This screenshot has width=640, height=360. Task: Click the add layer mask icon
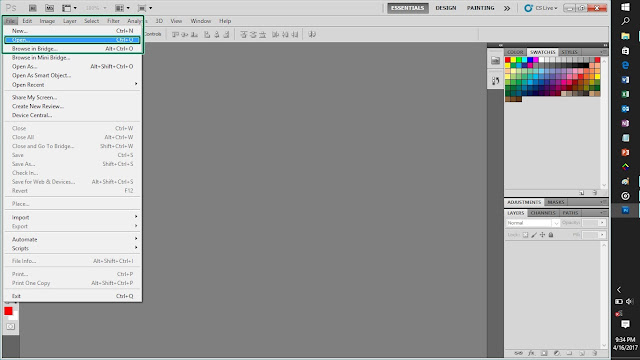pos(544,353)
